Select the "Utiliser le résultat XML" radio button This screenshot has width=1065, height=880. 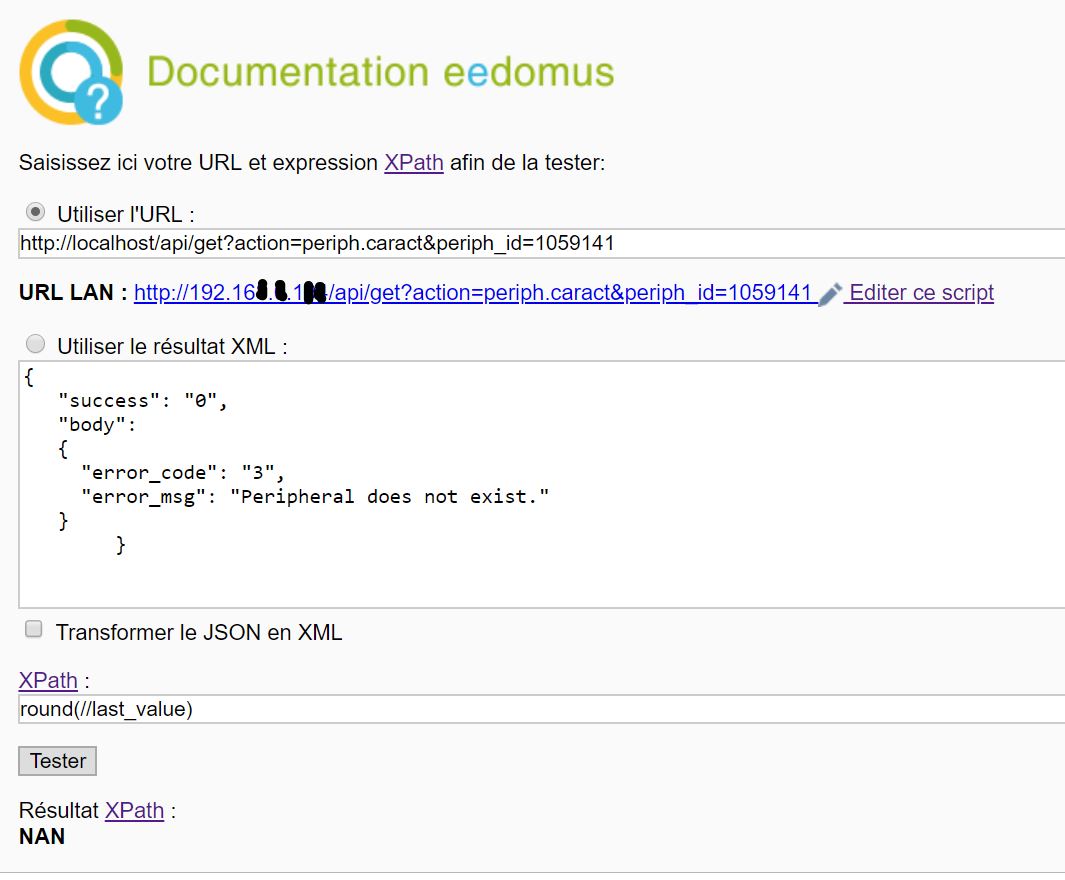35,345
